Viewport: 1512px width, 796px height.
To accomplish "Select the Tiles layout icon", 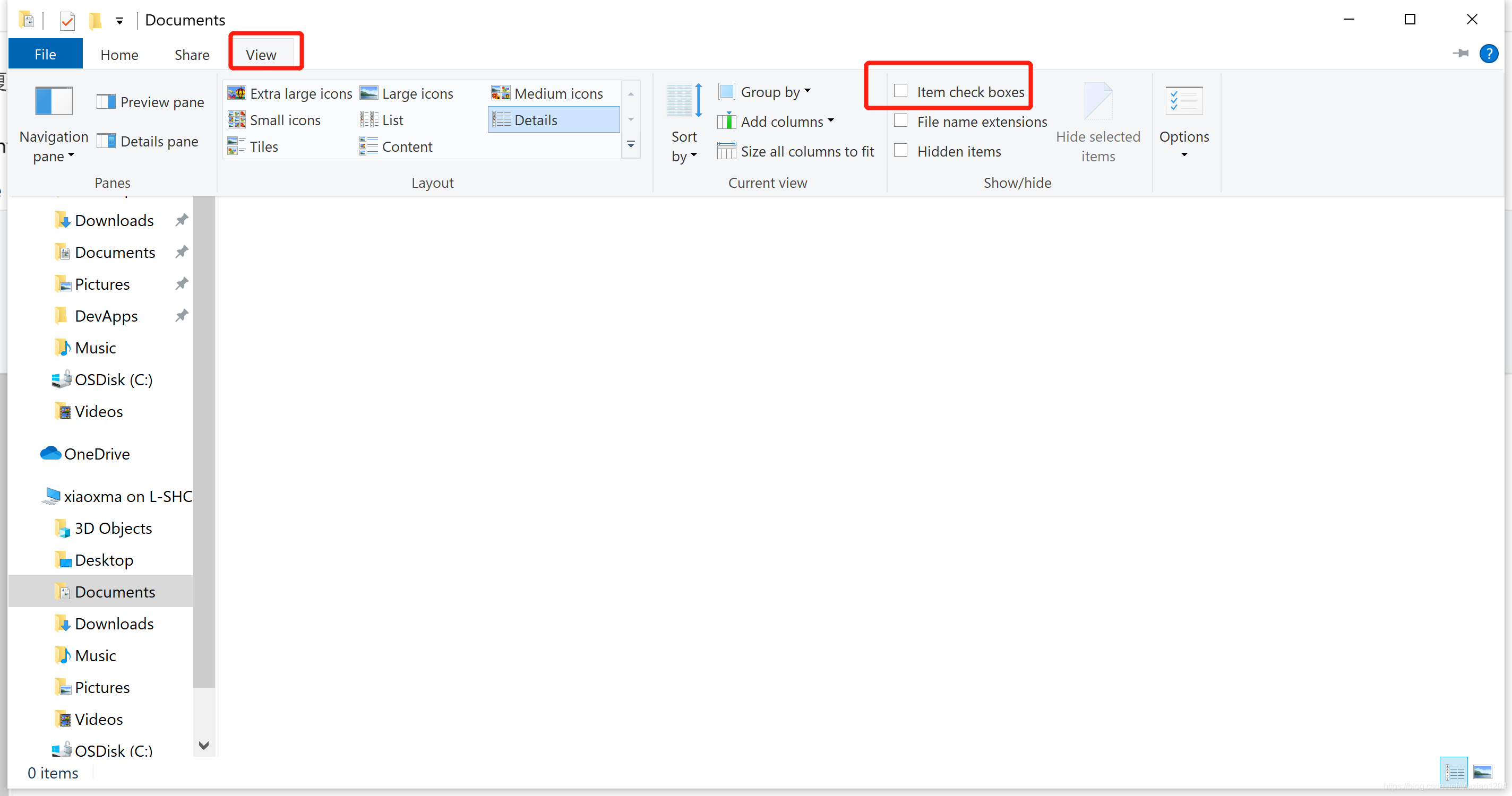I will pyautogui.click(x=237, y=146).
